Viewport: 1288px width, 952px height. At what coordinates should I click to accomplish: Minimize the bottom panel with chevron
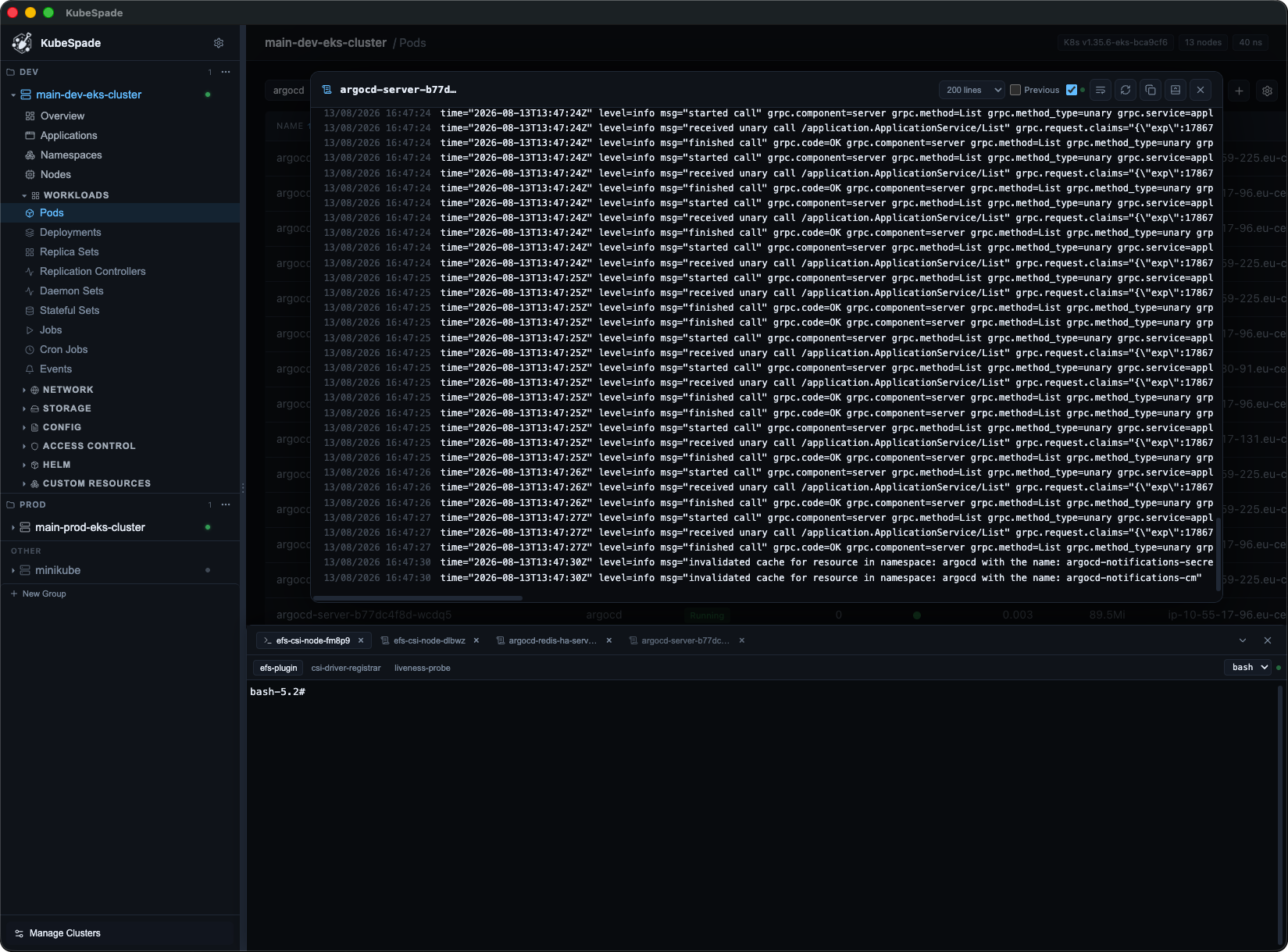coord(1243,640)
